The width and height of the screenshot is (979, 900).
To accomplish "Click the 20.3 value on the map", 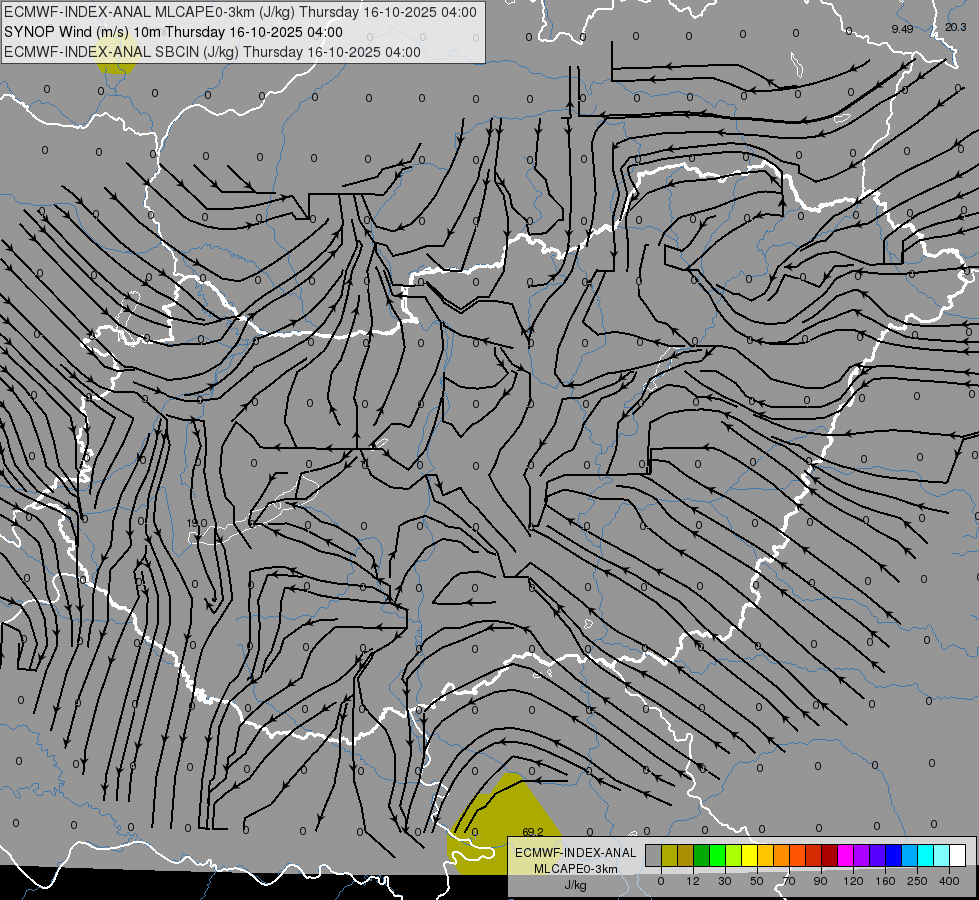I will pyautogui.click(x=955, y=27).
